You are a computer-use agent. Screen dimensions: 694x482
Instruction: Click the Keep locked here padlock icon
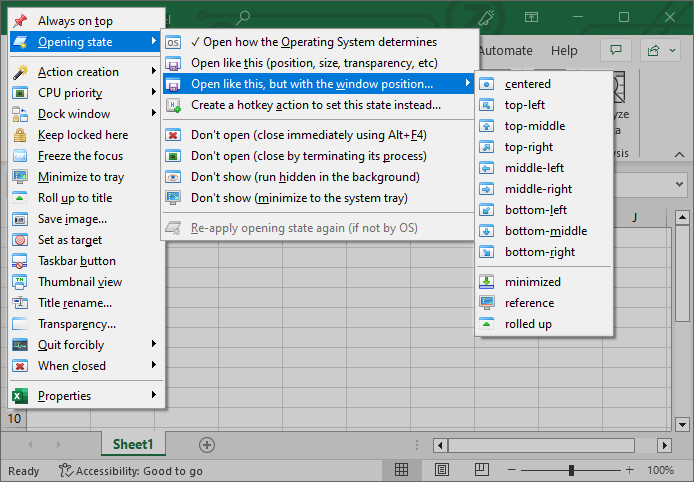(20, 135)
